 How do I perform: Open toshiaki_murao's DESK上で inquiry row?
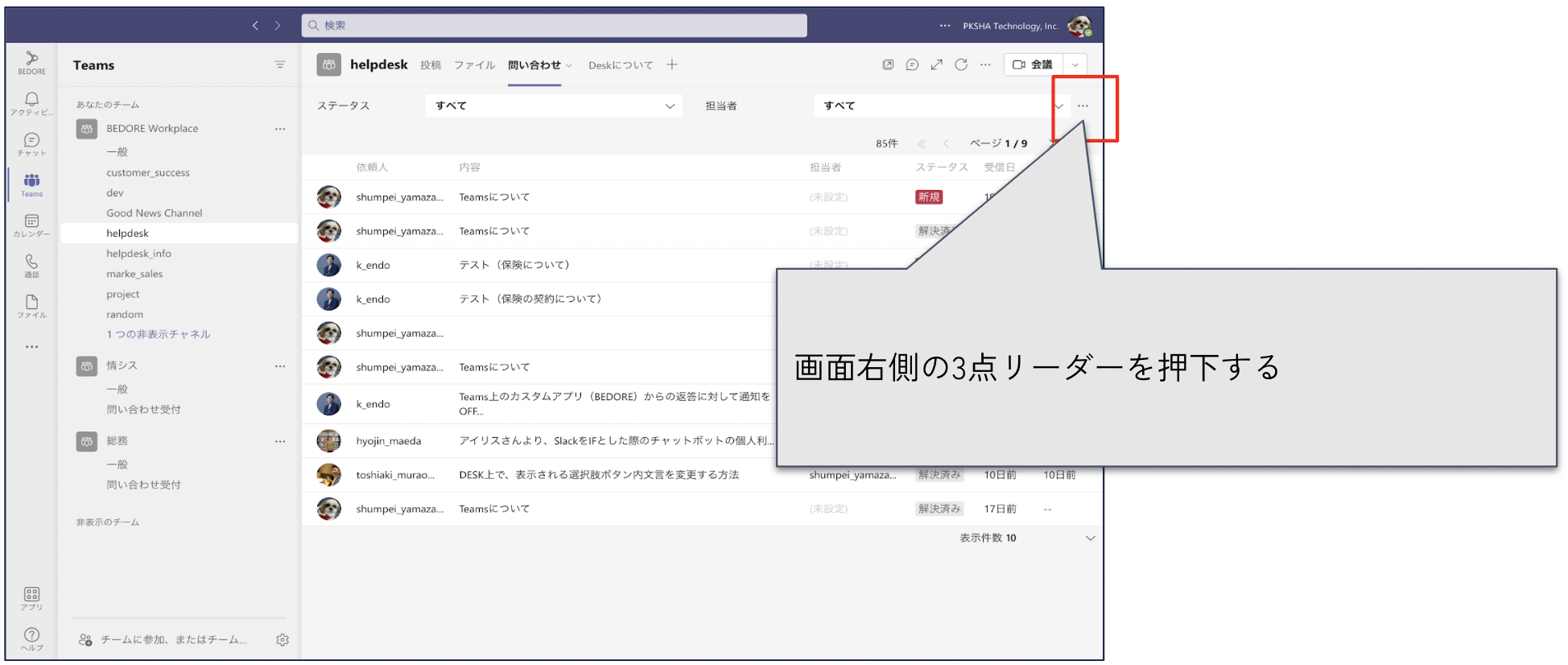point(700,475)
